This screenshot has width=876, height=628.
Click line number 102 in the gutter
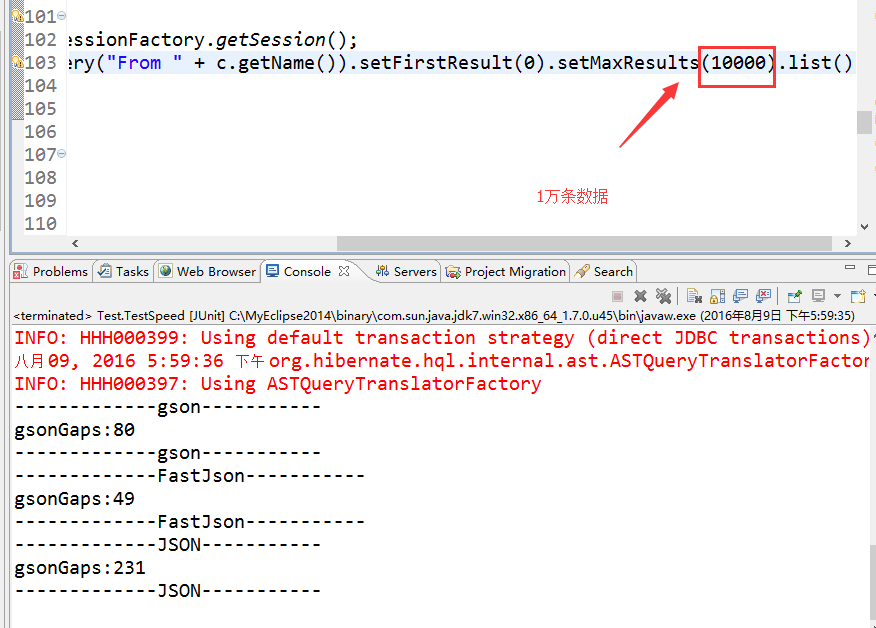[41, 40]
